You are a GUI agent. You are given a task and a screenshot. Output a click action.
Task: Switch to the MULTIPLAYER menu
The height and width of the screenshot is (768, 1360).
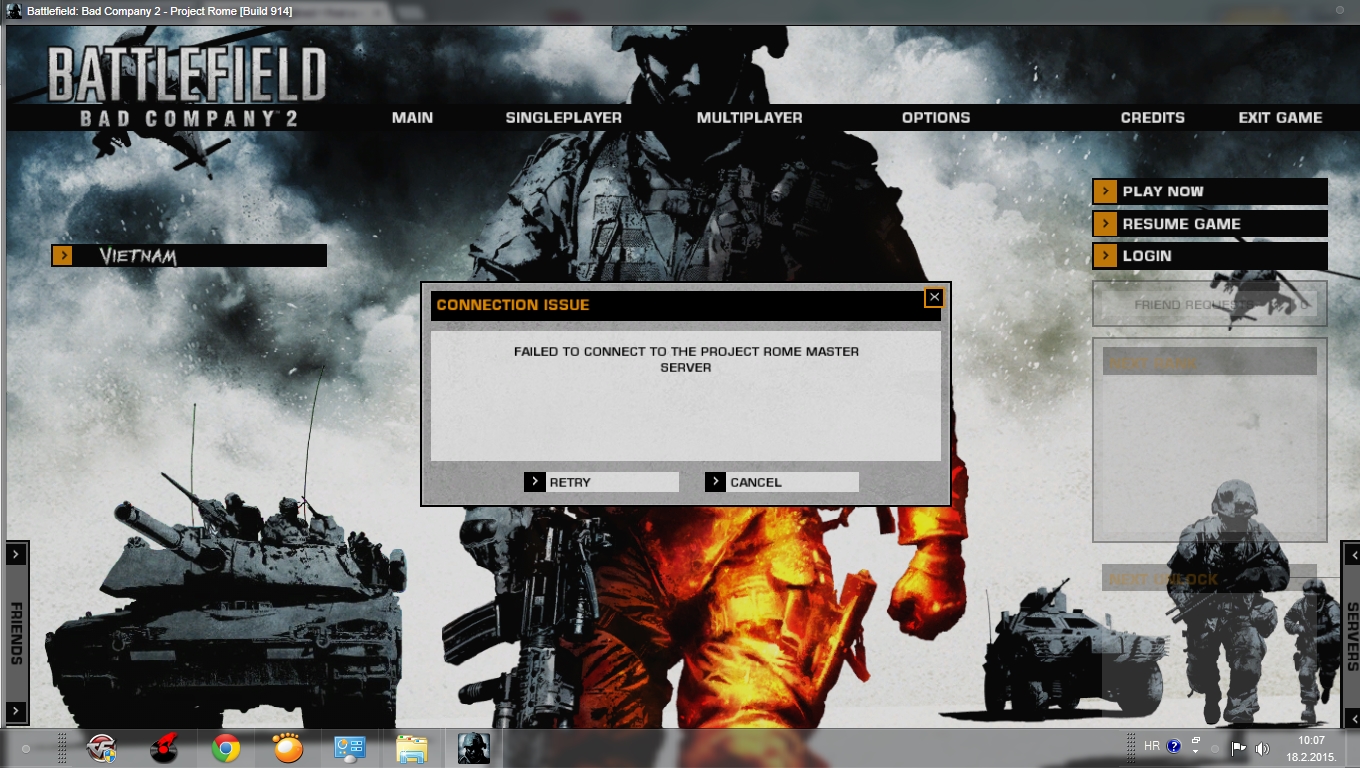[749, 118]
